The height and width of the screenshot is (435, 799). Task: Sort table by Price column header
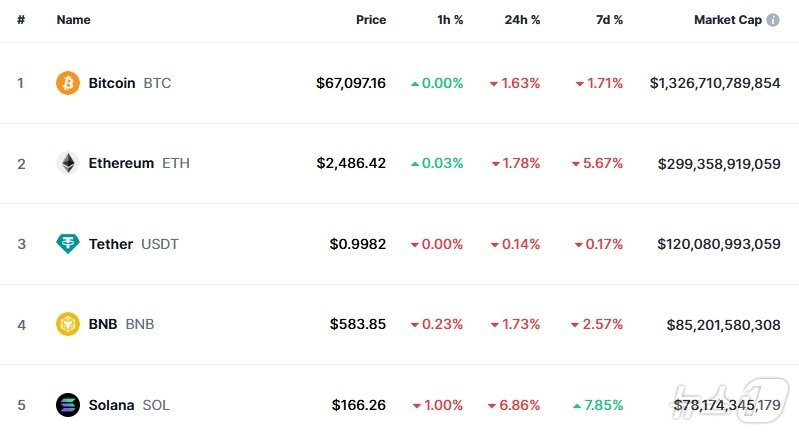point(371,20)
